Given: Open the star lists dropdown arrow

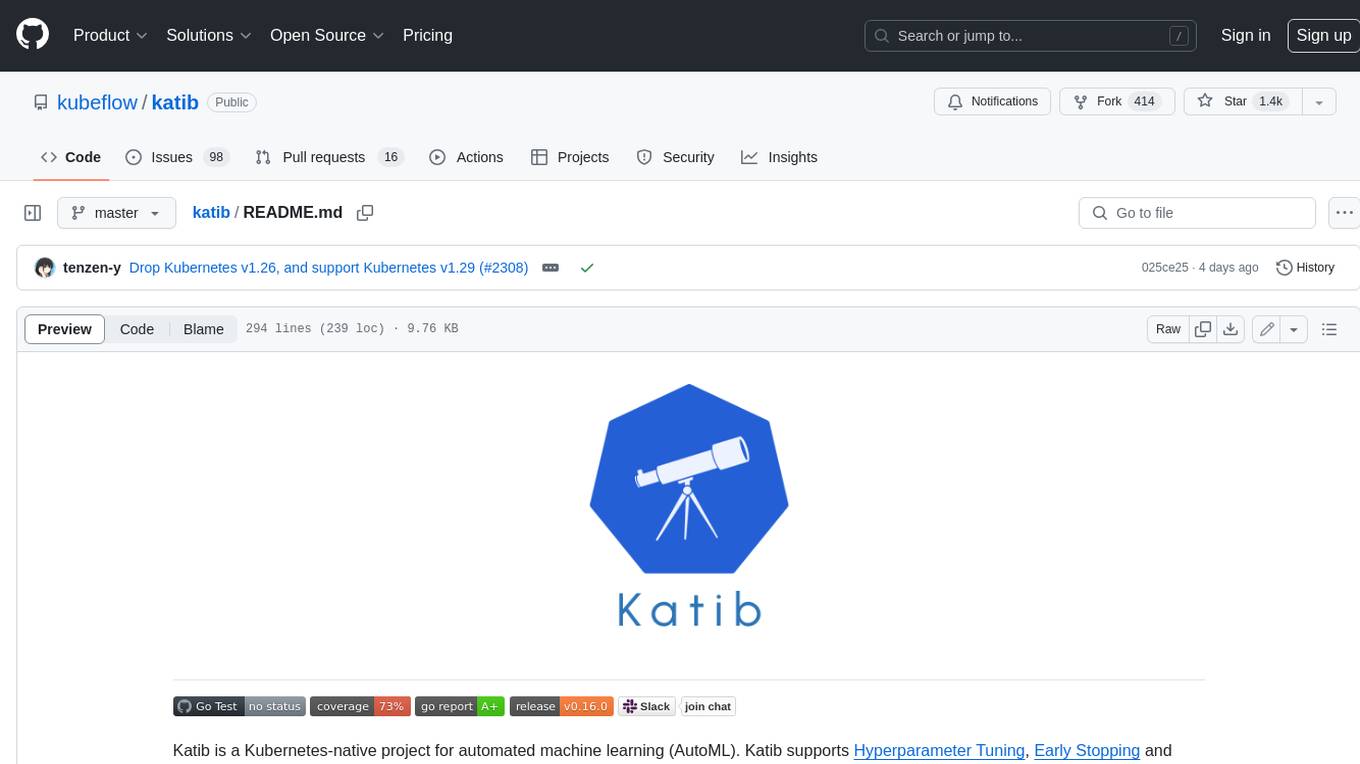Looking at the screenshot, I should [x=1319, y=101].
